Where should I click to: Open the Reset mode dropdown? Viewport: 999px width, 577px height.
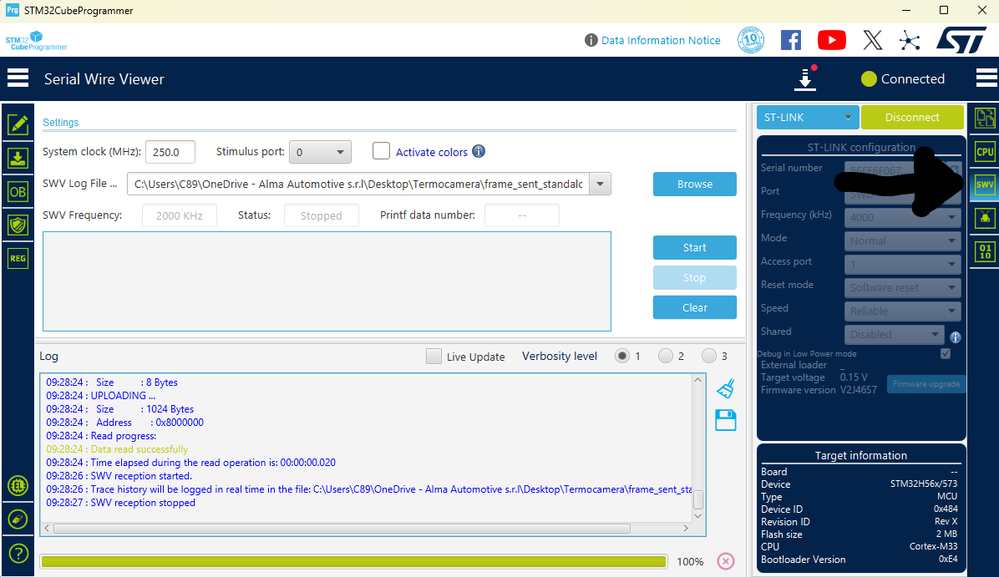(902, 287)
